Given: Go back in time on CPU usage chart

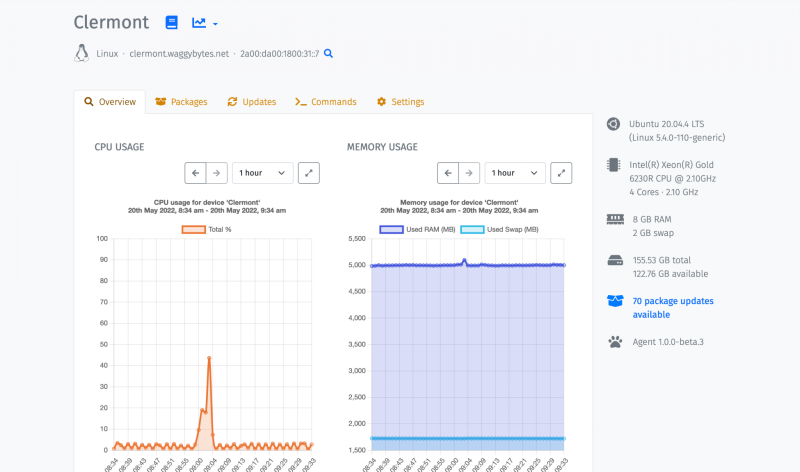Looking at the screenshot, I should [x=195, y=173].
